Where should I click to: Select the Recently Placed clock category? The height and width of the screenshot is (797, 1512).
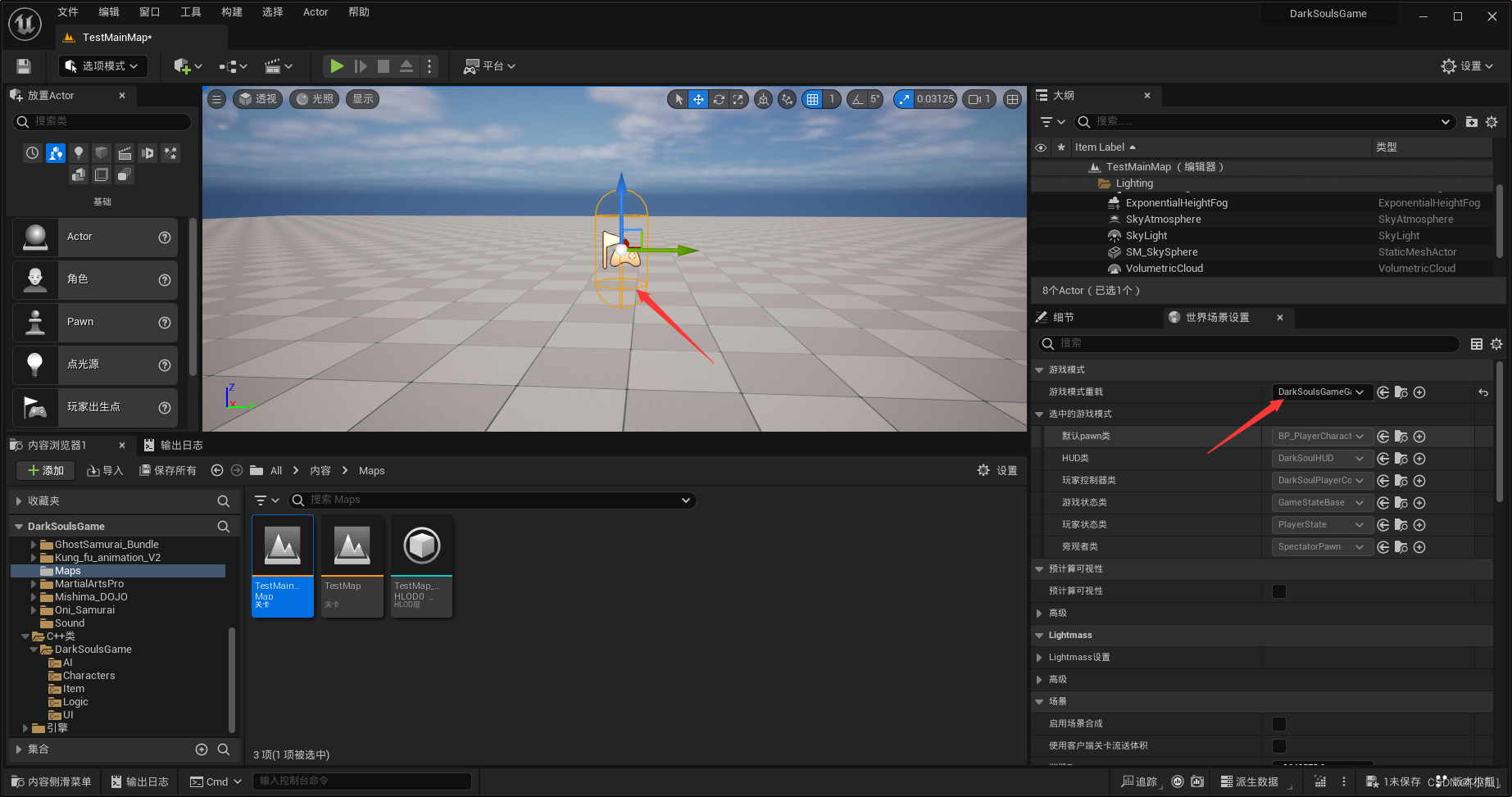pyautogui.click(x=32, y=152)
